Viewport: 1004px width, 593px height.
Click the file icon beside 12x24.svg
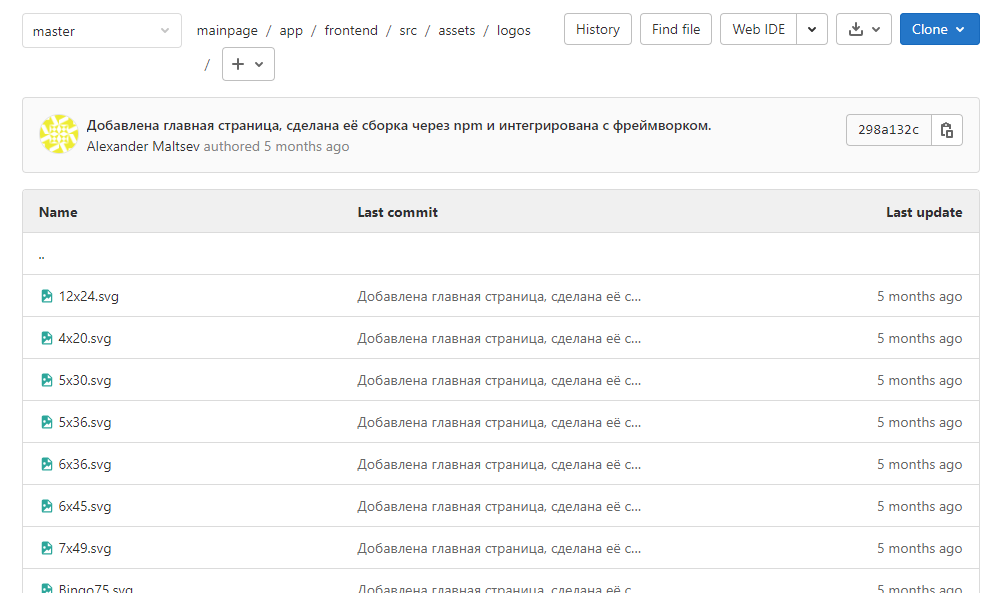point(46,296)
